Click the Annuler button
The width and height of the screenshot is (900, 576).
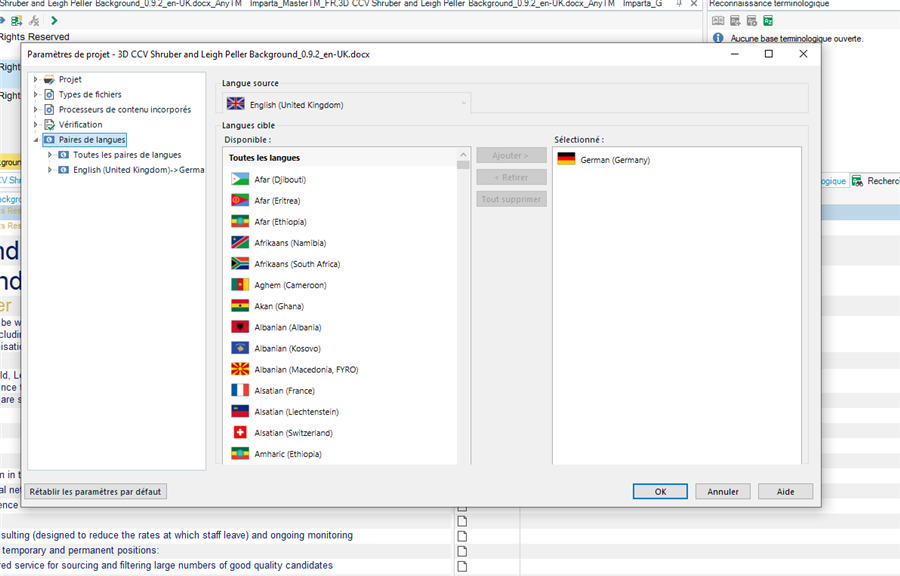pyautogui.click(x=723, y=492)
